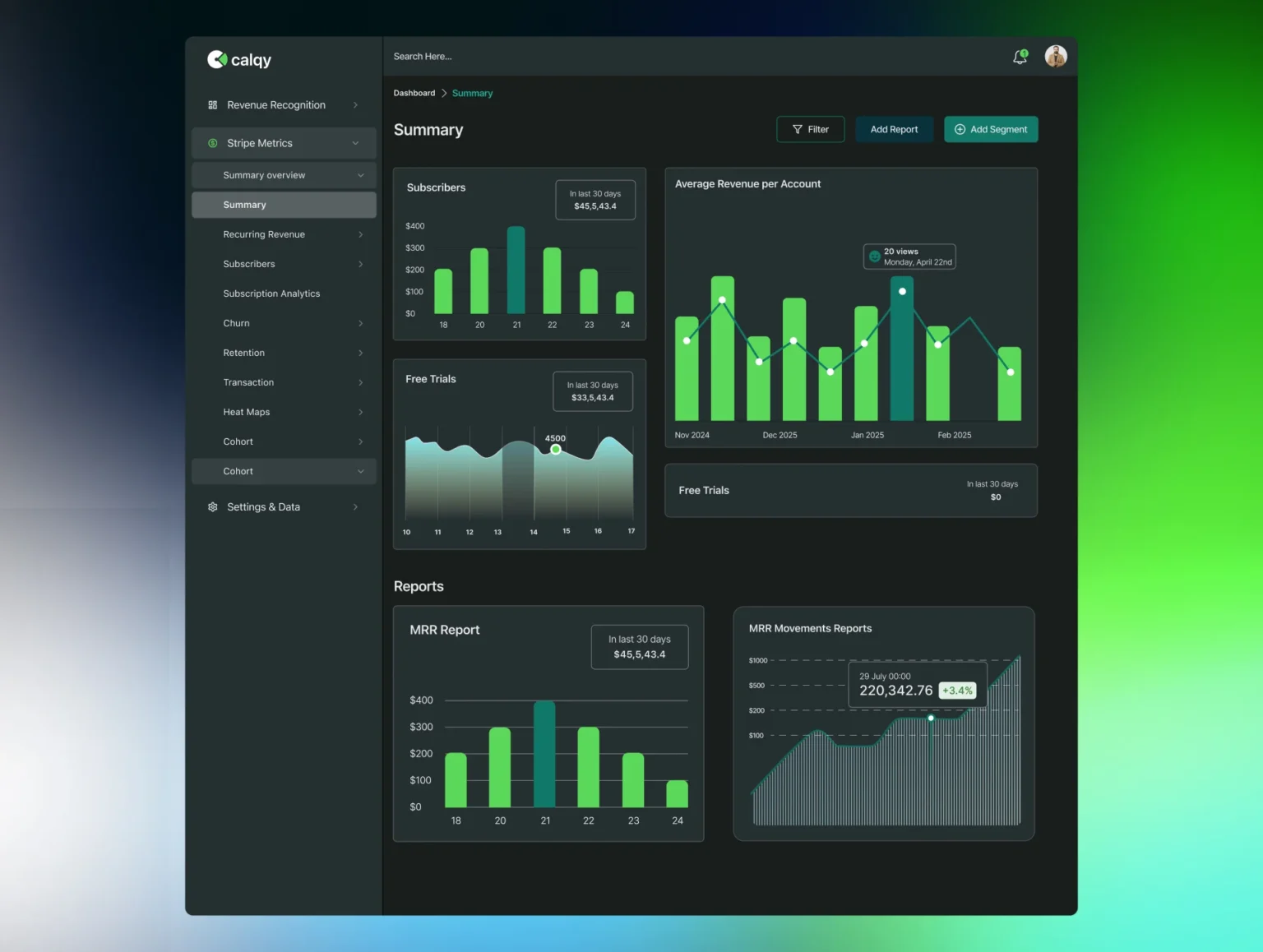The width and height of the screenshot is (1263, 952).
Task: Click the Add Segment button
Action: point(991,129)
